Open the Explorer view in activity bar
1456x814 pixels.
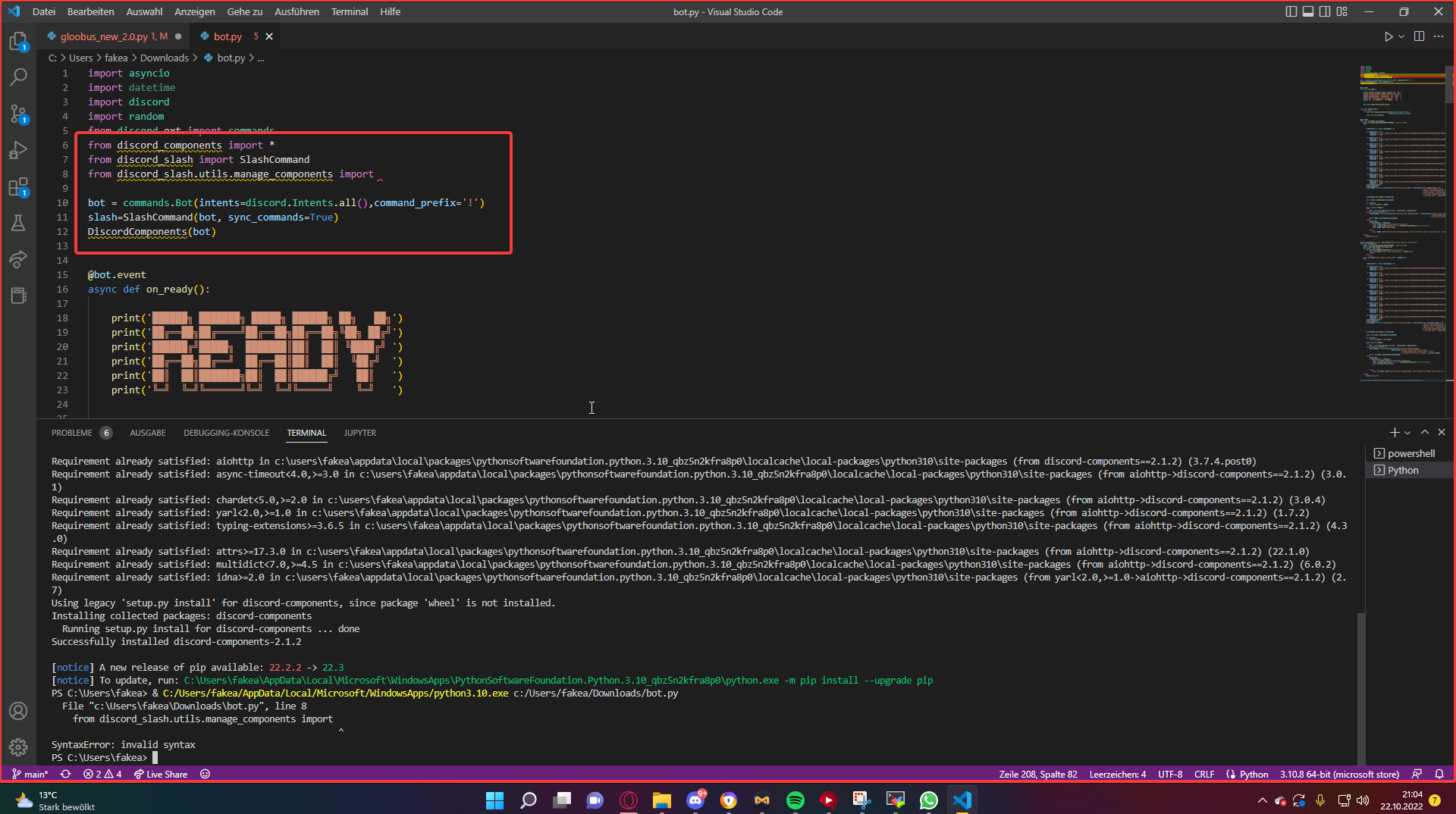[18, 42]
